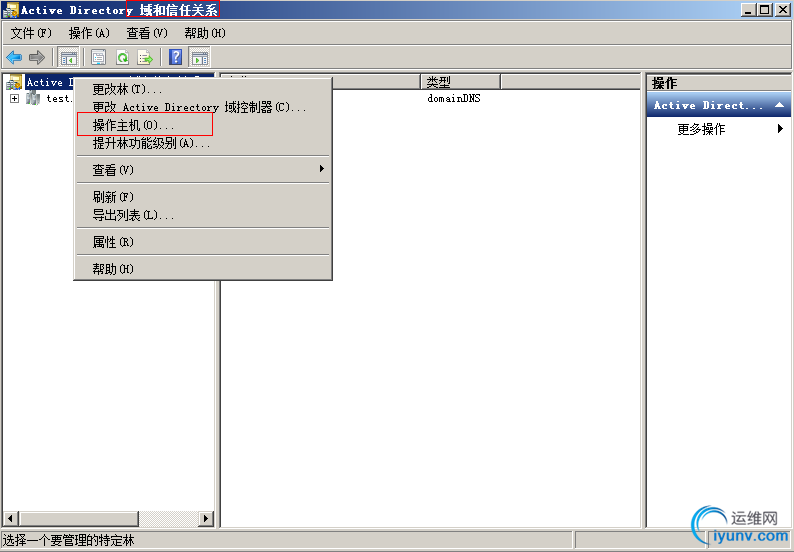Click the test domain node icon

click(33, 98)
